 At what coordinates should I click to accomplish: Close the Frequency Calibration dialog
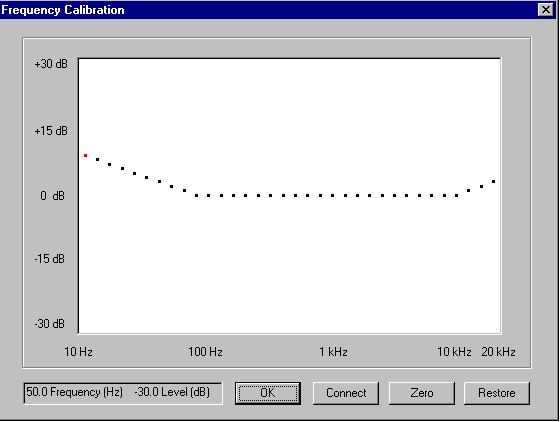tap(546, 10)
